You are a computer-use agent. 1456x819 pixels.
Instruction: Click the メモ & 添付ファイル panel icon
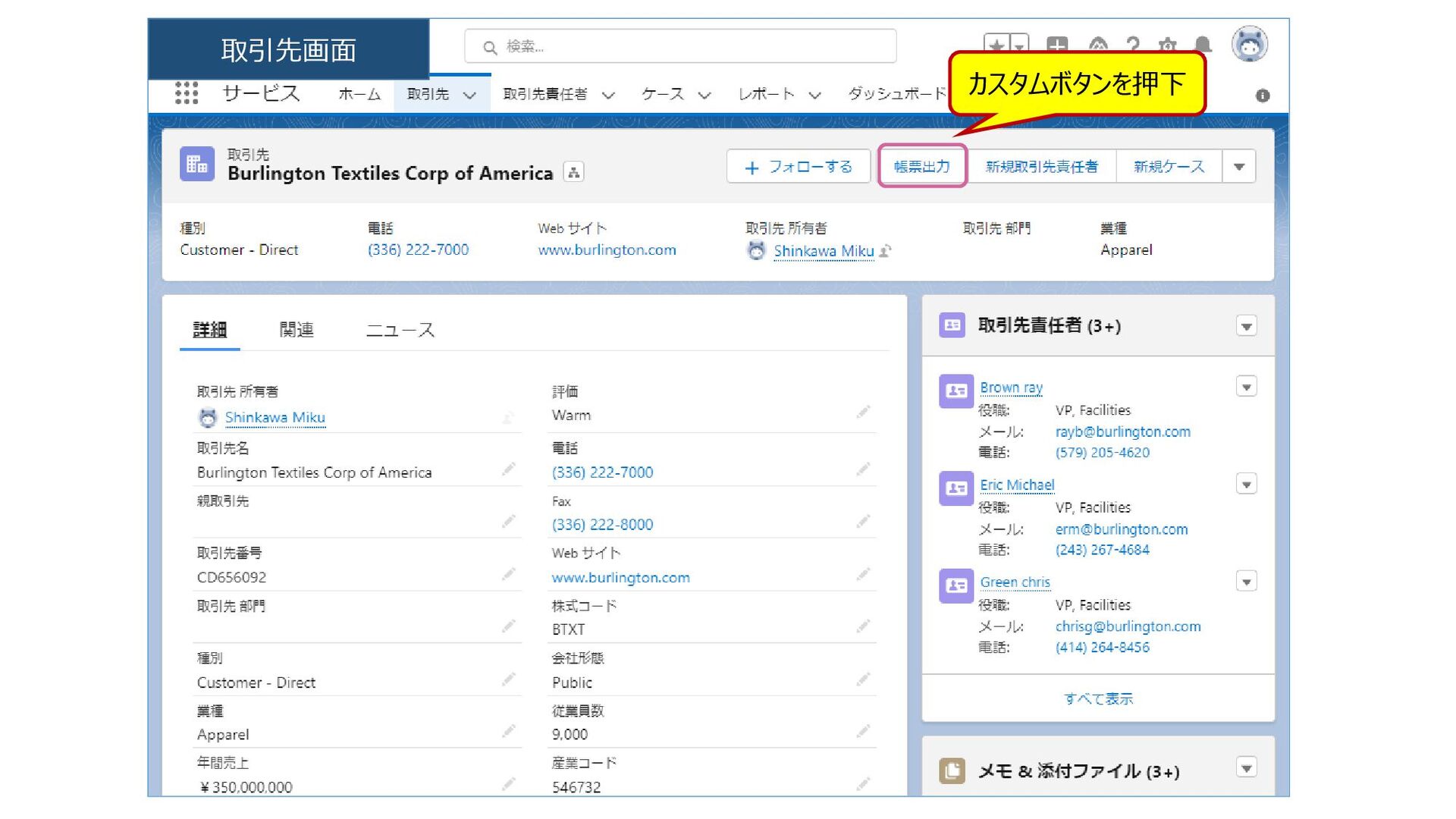coord(952,770)
